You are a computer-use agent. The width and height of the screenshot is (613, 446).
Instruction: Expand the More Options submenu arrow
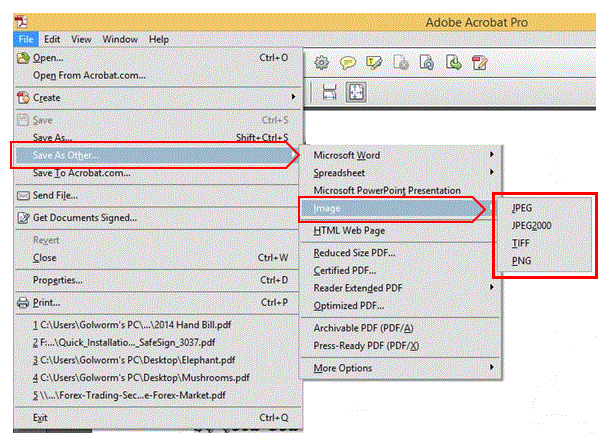[x=492, y=367]
